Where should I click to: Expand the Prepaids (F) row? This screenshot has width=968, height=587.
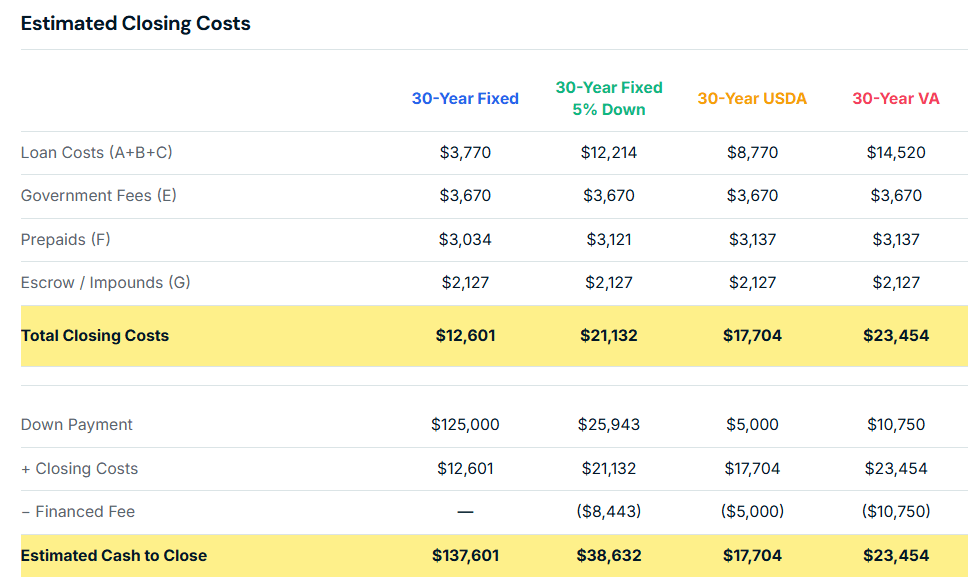coord(65,239)
